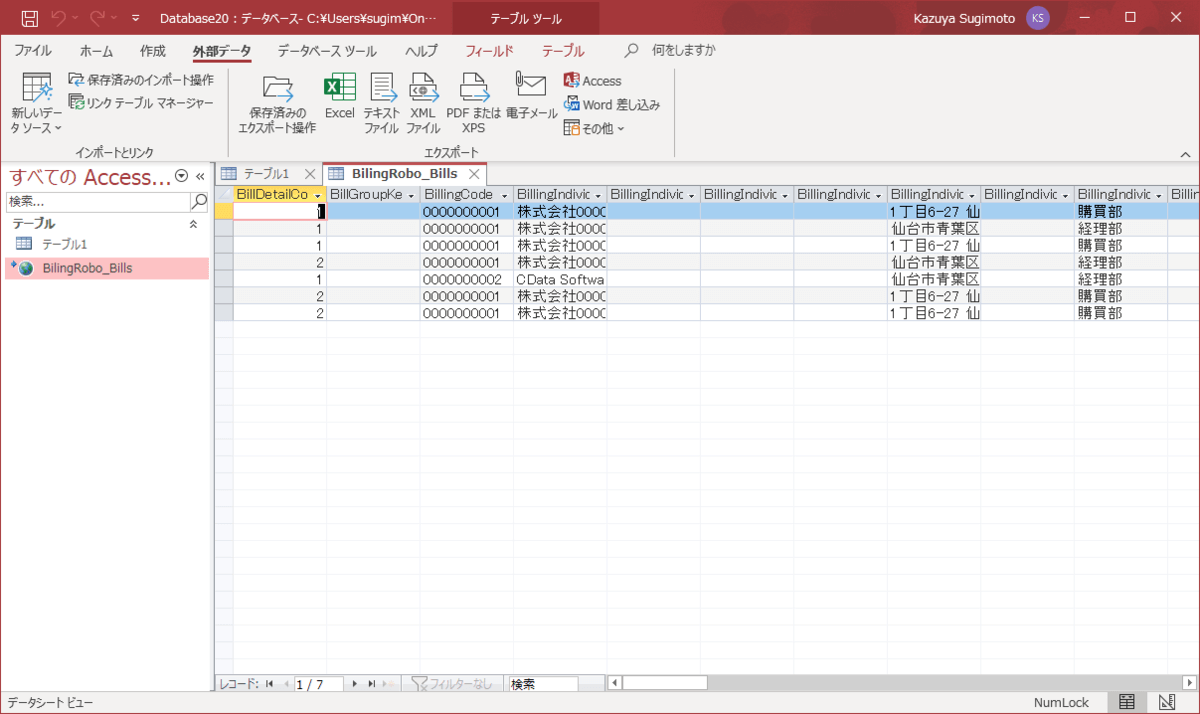Screen dimensions: 1200x714
Task: Click the record number box 1 / 7
Action: tap(318, 684)
